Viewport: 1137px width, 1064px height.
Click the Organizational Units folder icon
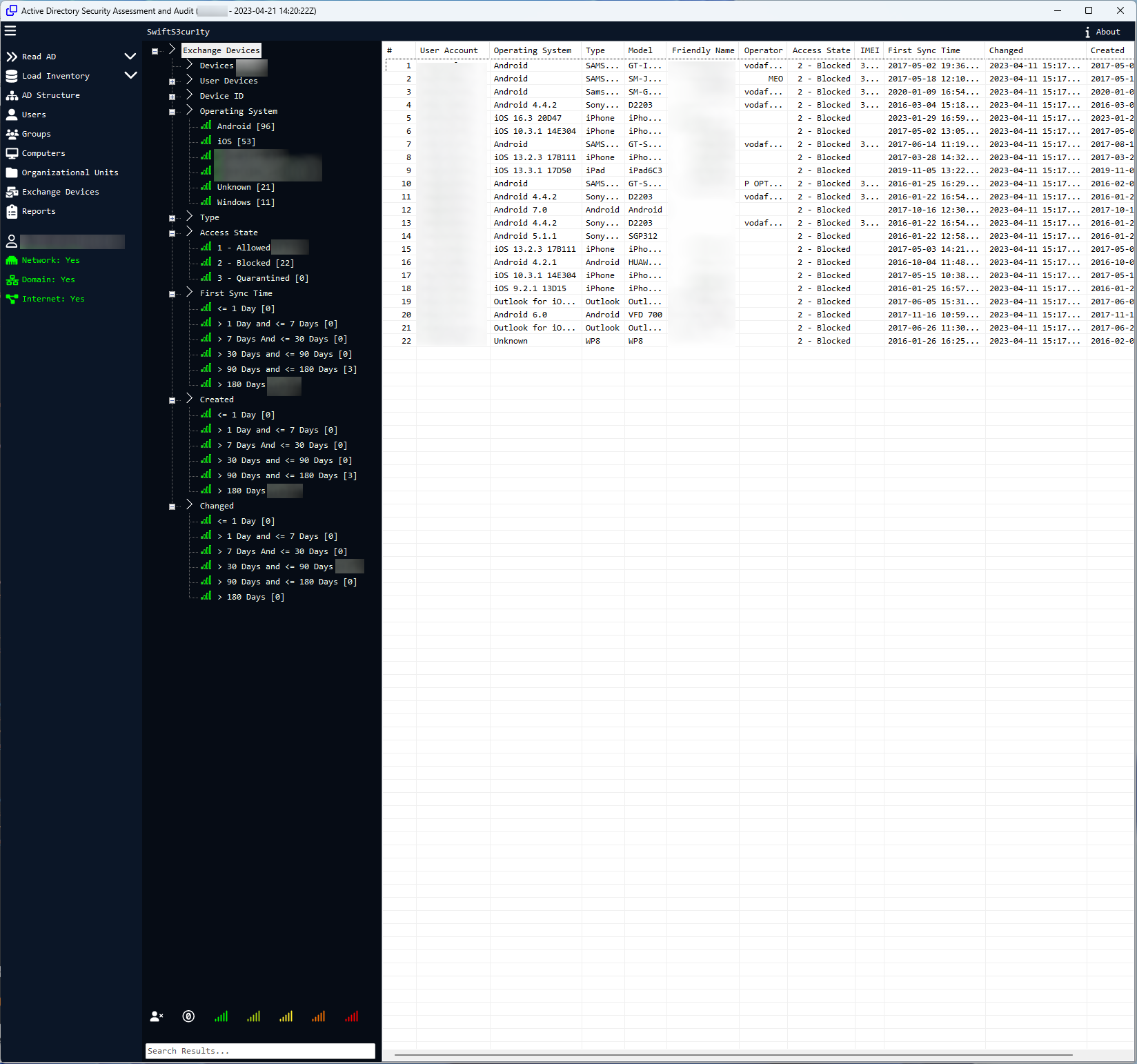click(x=12, y=173)
